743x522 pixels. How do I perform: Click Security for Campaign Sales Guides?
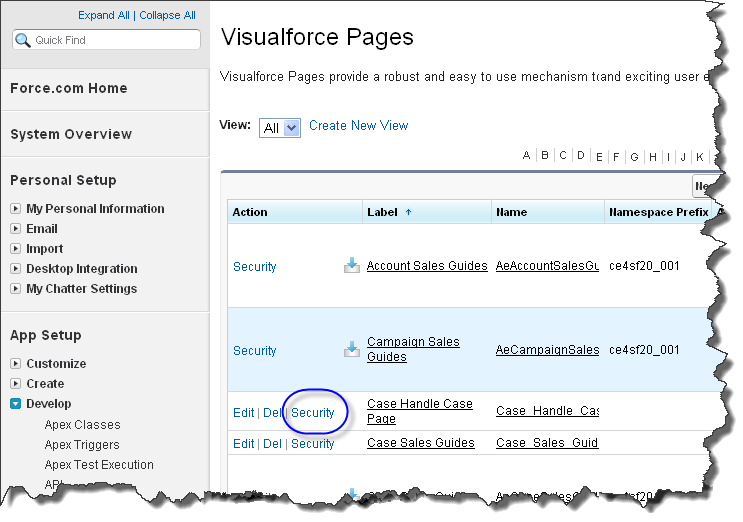(x=254, y=351)
